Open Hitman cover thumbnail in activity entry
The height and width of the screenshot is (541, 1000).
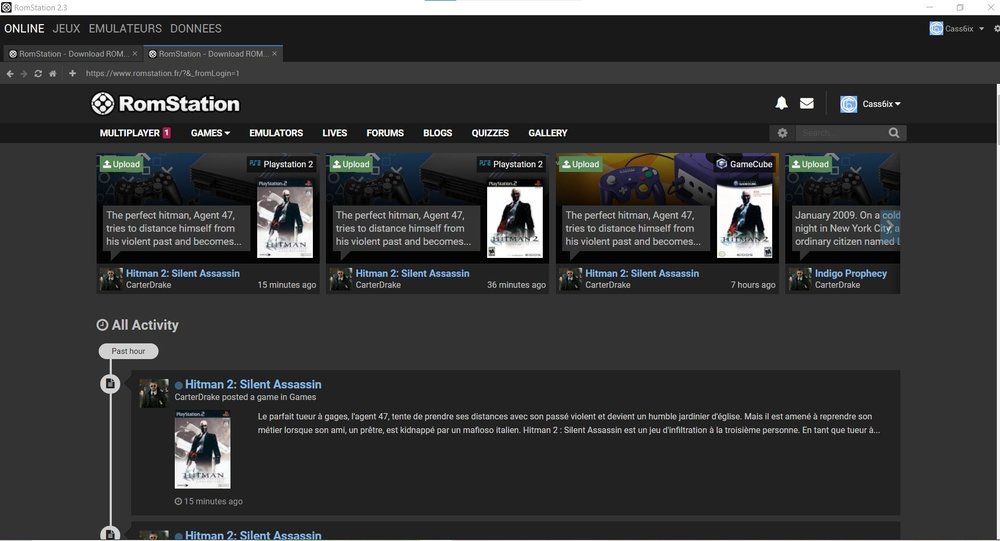203,450
